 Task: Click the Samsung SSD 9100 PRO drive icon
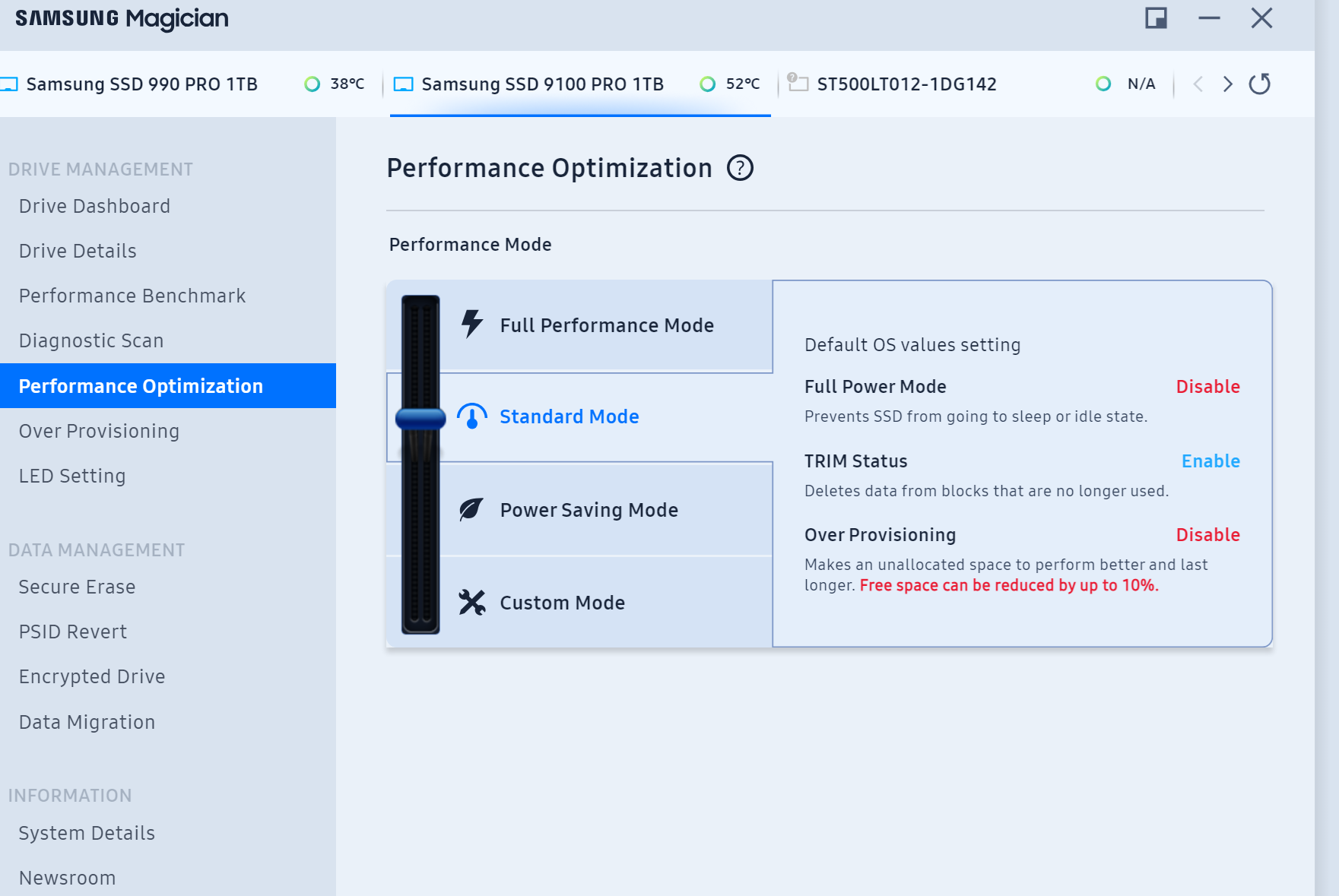pos(403,84)
